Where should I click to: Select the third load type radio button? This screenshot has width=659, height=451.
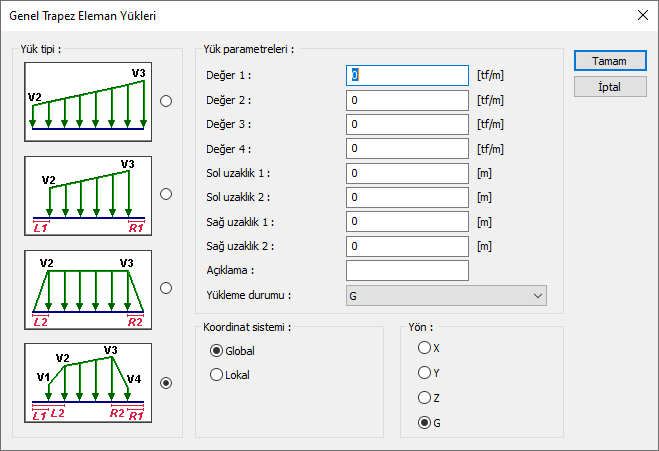166,288
